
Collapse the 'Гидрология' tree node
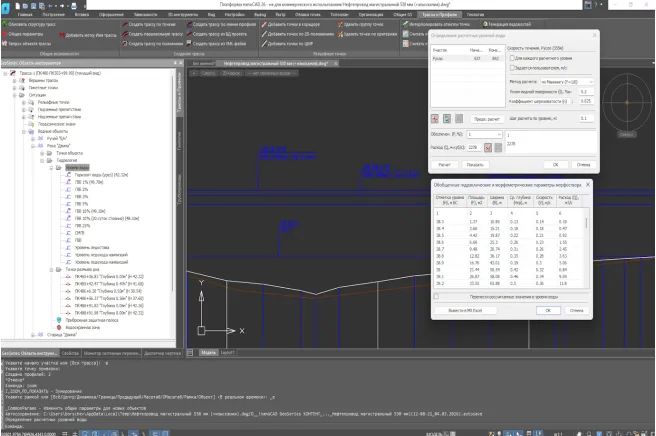click(48, 158)
